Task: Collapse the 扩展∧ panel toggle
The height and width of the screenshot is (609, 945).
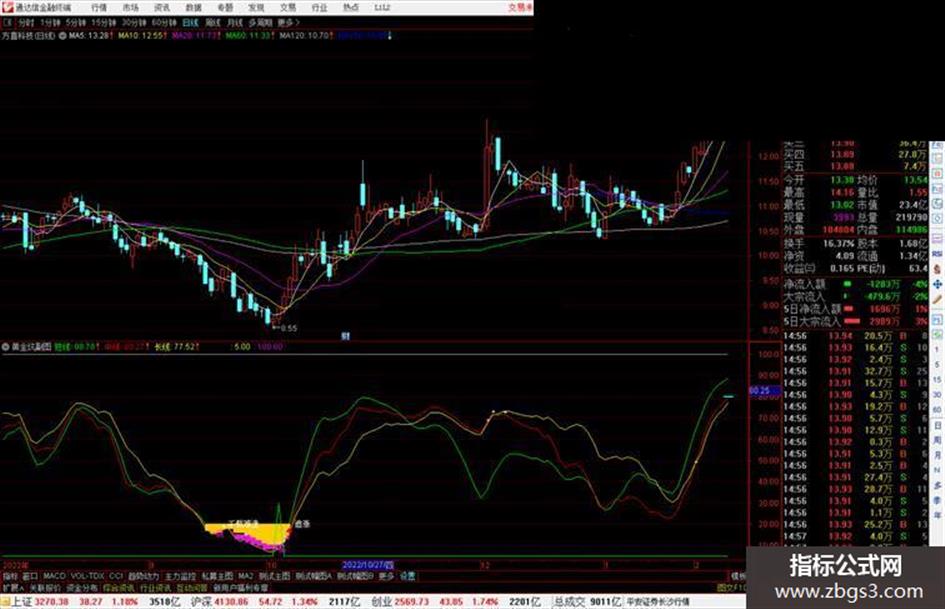Action: (x=13, y=587)
